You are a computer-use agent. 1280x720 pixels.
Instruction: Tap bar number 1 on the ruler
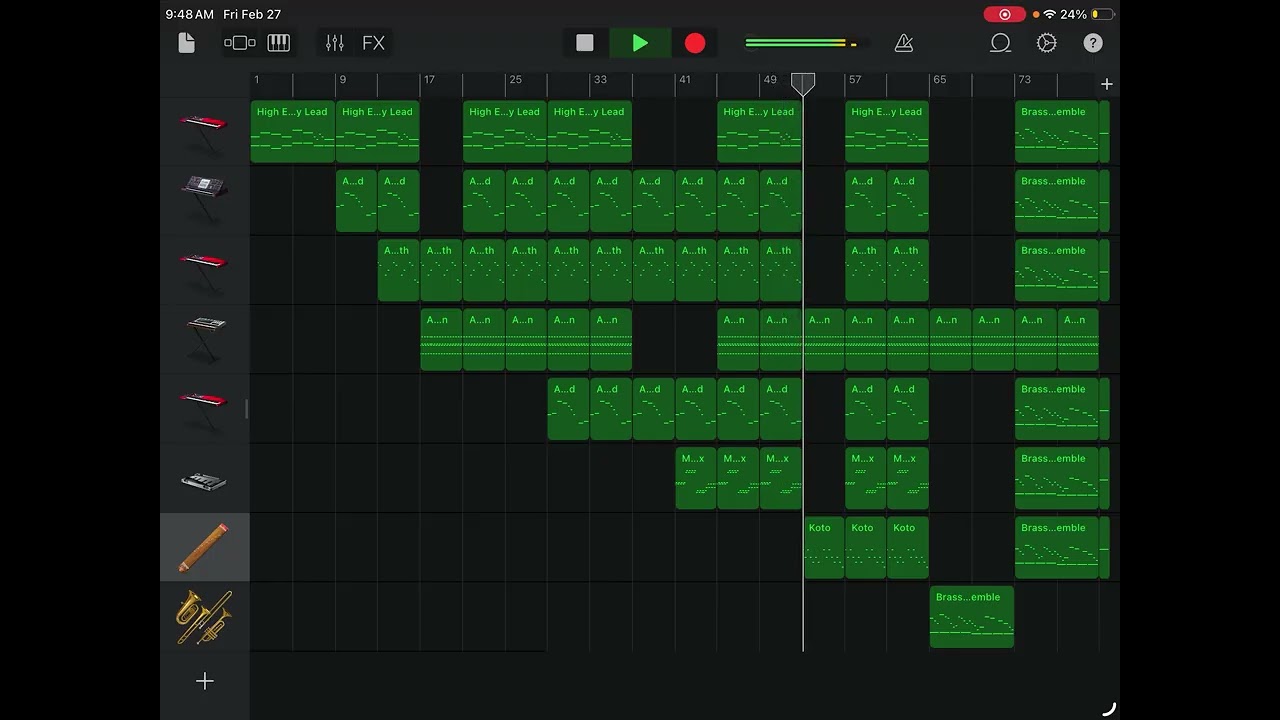[256, 79]
